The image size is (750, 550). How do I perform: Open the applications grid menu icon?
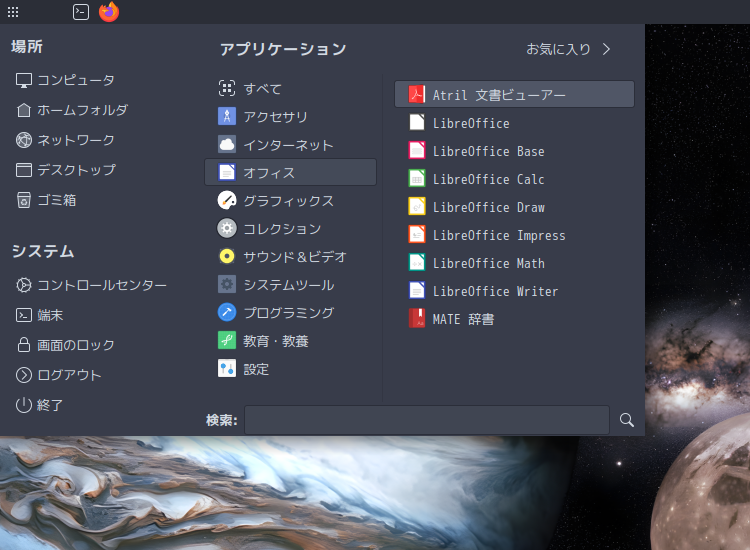(x=13, y=12)
